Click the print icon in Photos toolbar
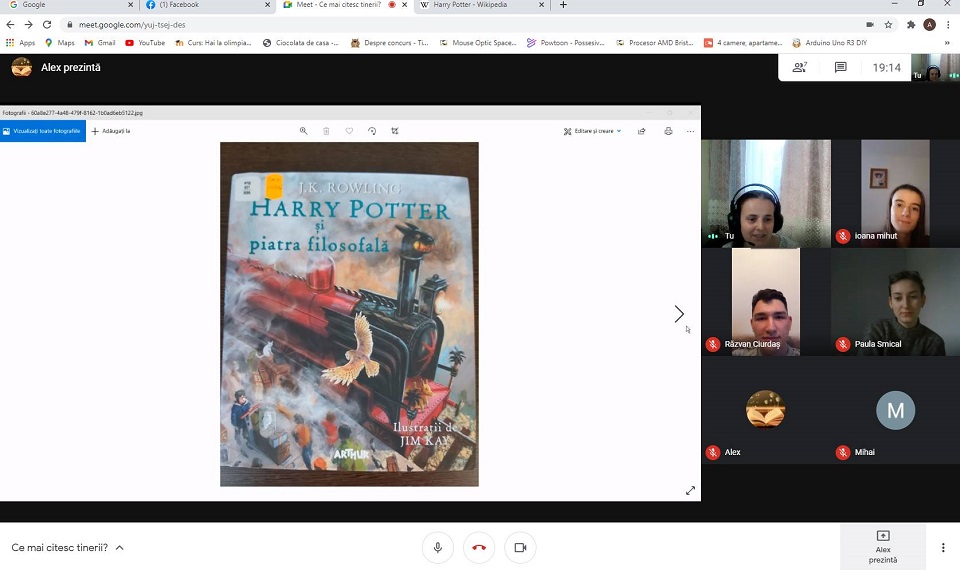 [668, 131]
